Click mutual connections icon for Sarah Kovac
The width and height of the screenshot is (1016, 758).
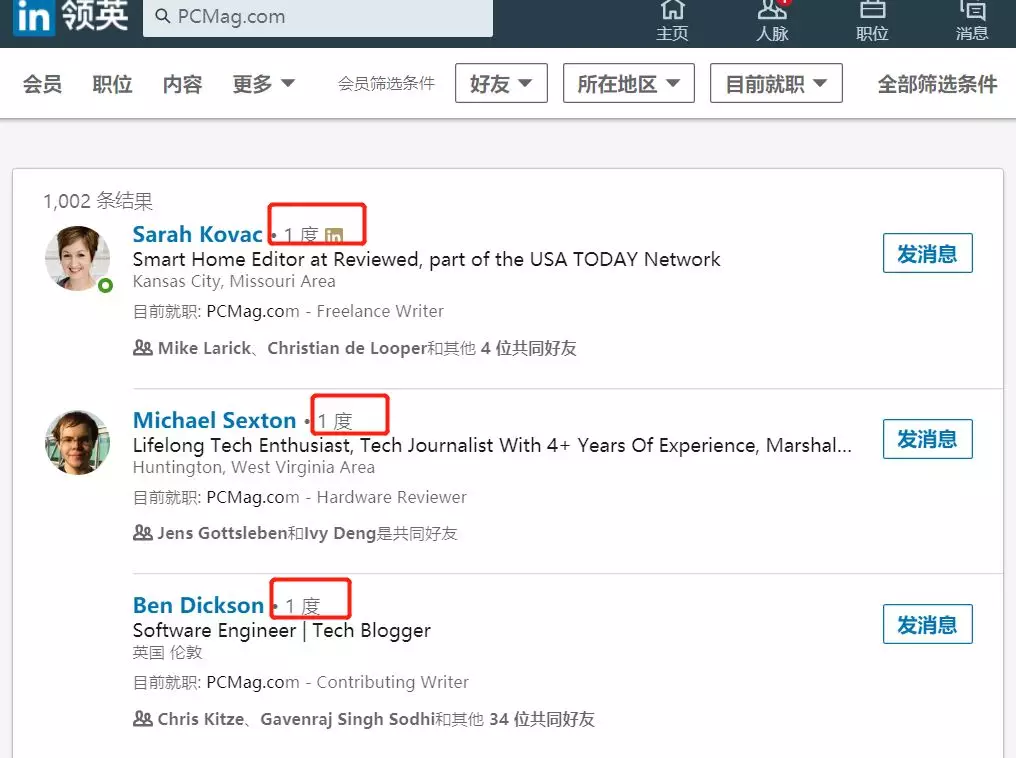point(143,348)
